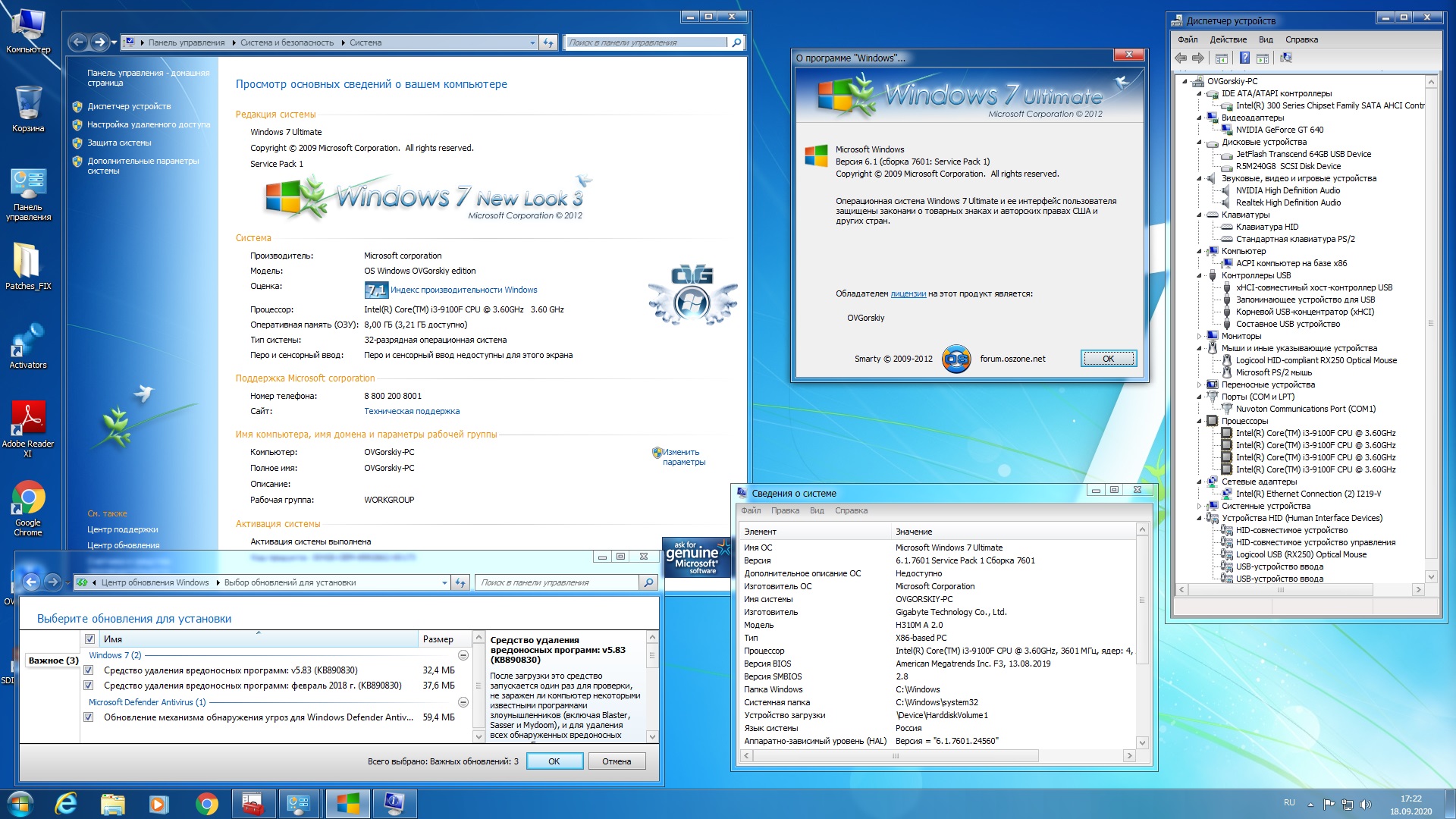Select the Adobe Reader XI desktop icon
The width and height of the screenshot is (1456, 819).
click(x=28, y=429)
